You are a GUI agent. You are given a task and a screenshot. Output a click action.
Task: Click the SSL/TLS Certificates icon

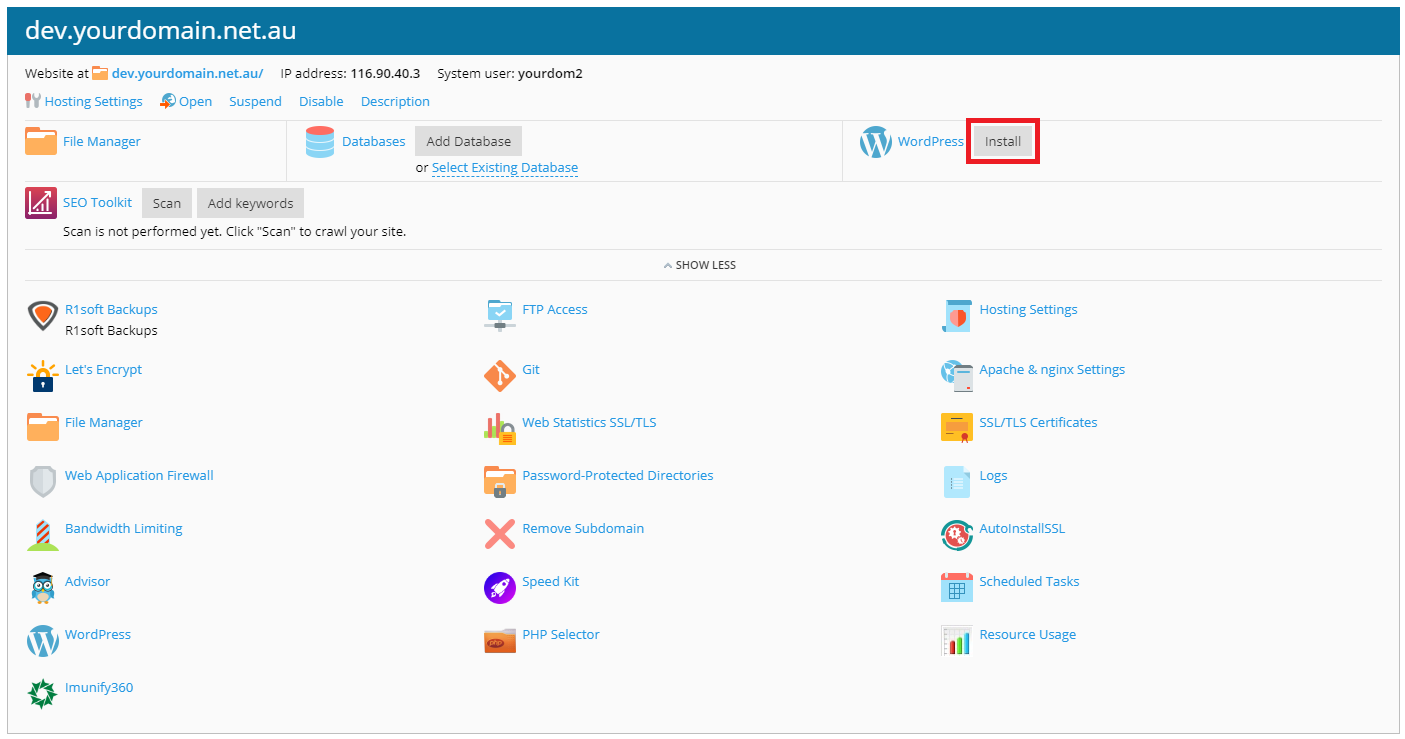[957, 429]
